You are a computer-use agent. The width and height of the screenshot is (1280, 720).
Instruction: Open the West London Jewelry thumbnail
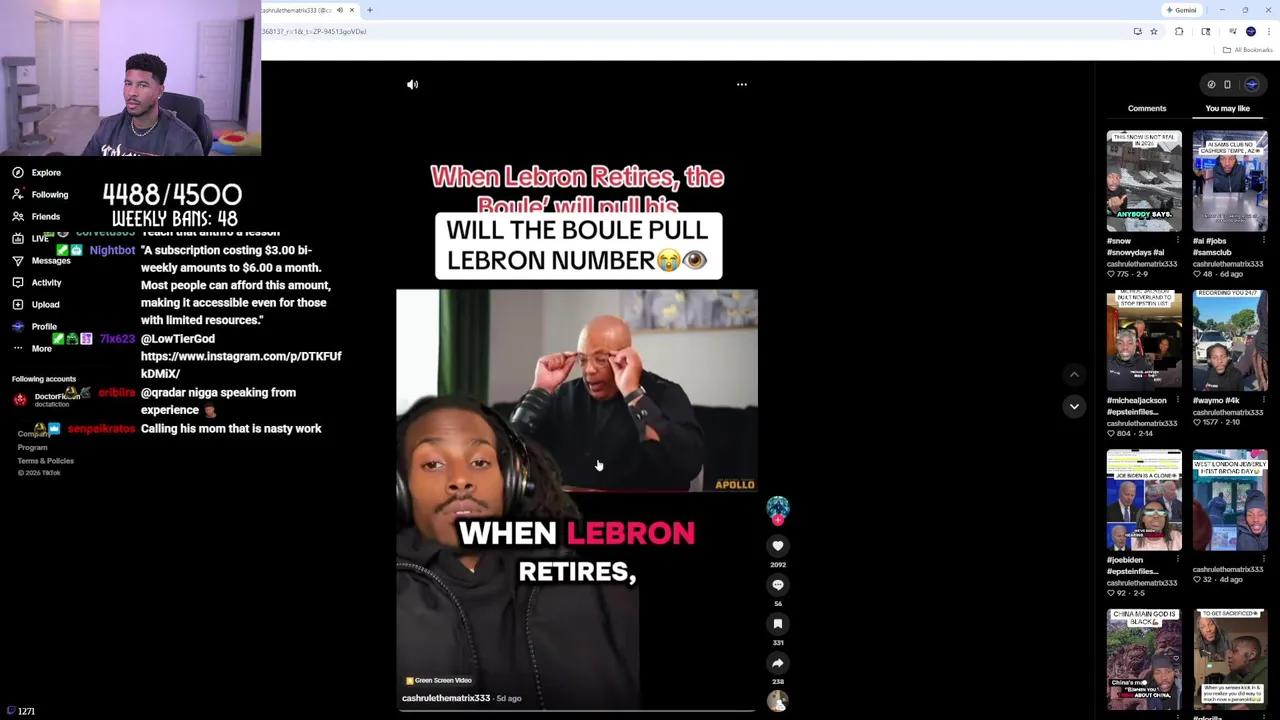[x=1230, y=500]
